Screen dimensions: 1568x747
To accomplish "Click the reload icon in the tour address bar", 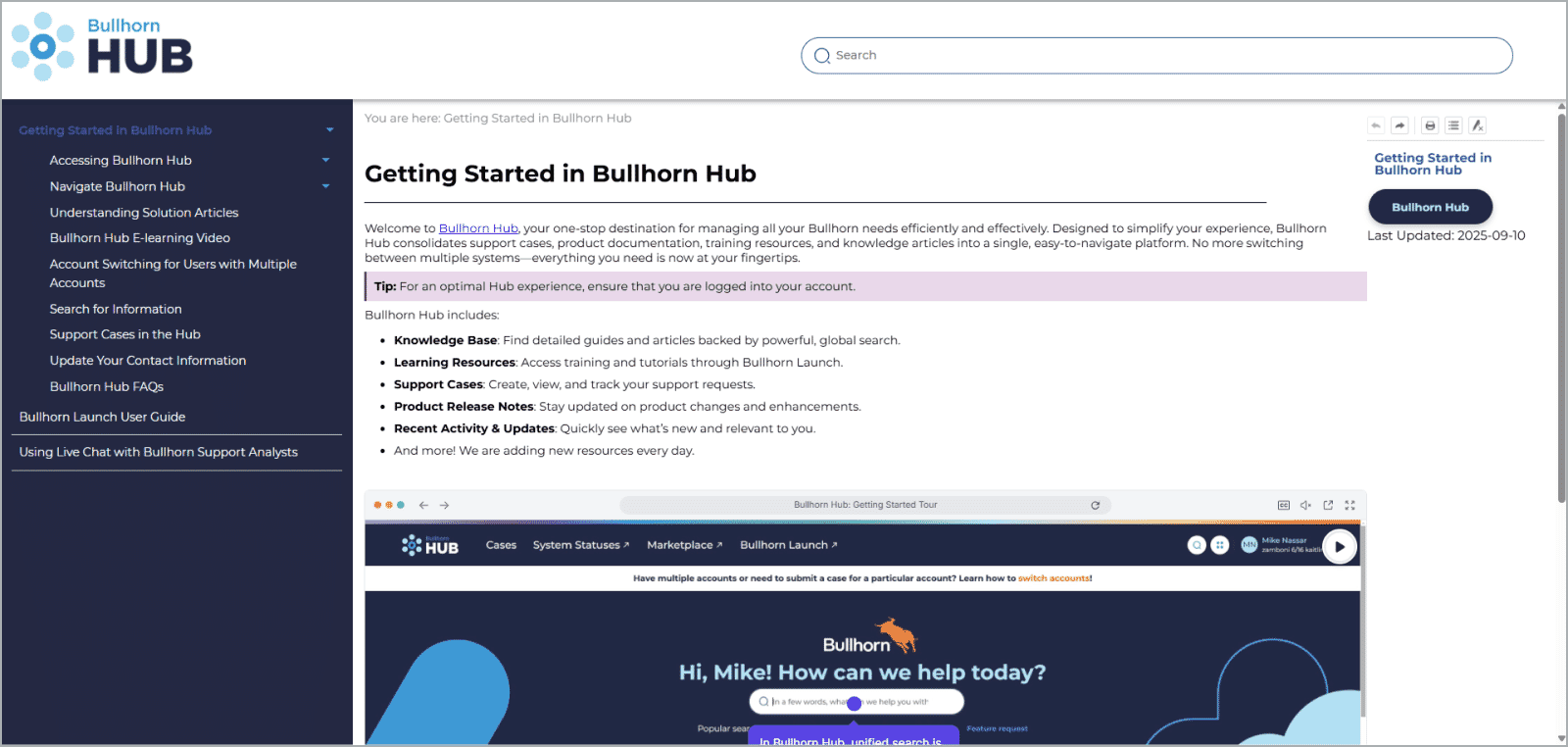I will (x=1096, y=505).
